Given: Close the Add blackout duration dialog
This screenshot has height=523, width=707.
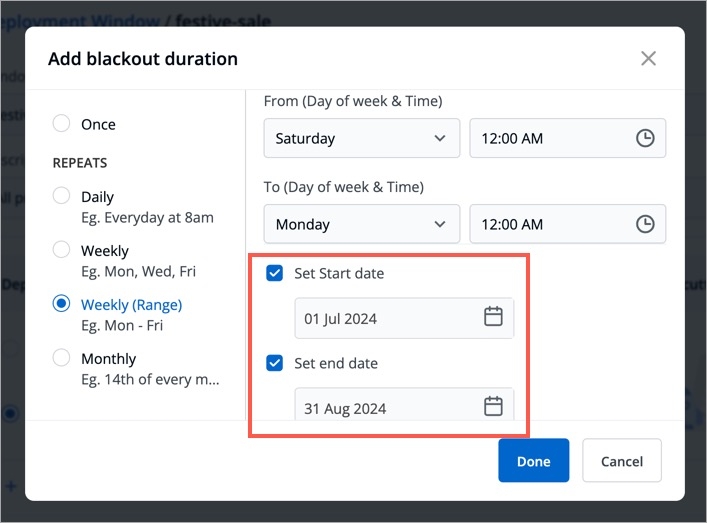Looking at the screenshot, I should tap(648, 58).
